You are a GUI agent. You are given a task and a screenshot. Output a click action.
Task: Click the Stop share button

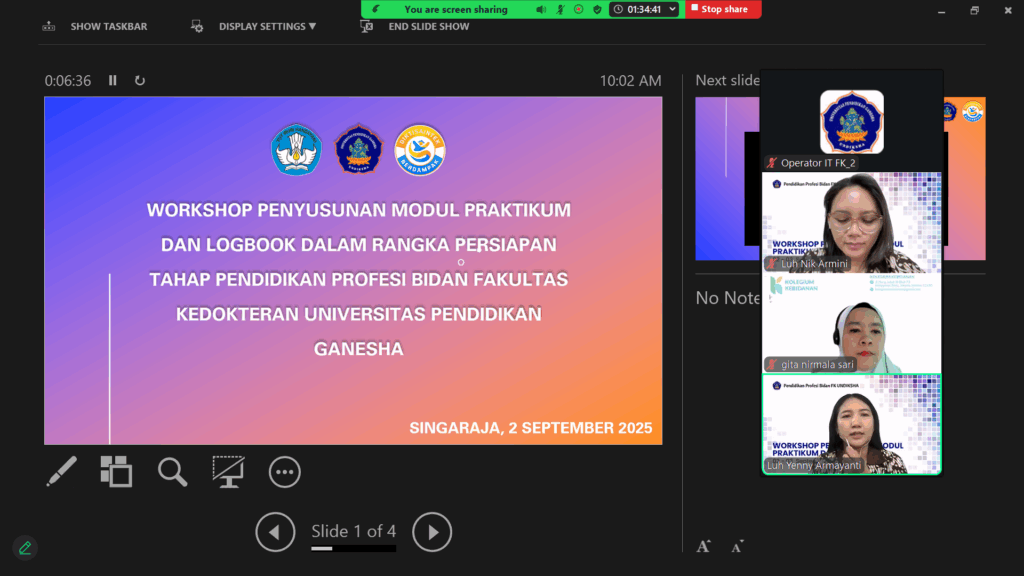click(723, 9)
